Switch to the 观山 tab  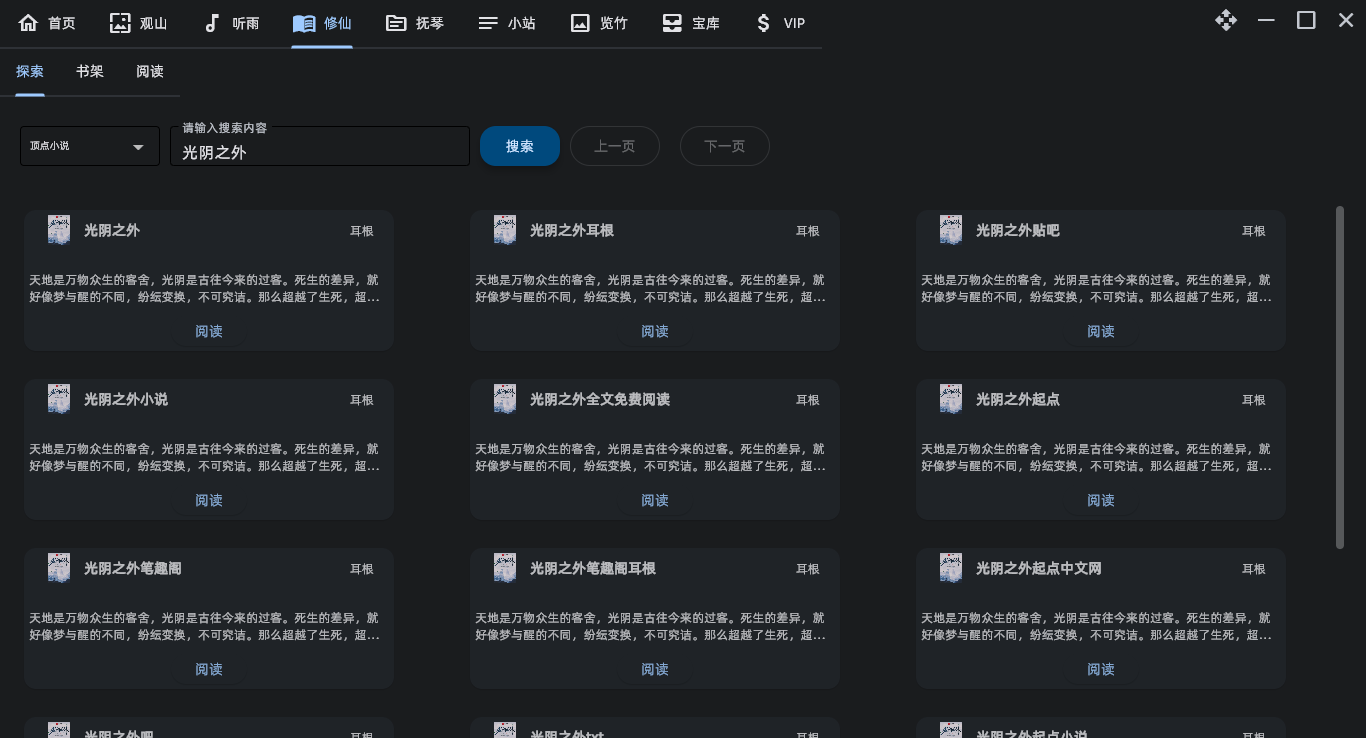coord(154,23)
